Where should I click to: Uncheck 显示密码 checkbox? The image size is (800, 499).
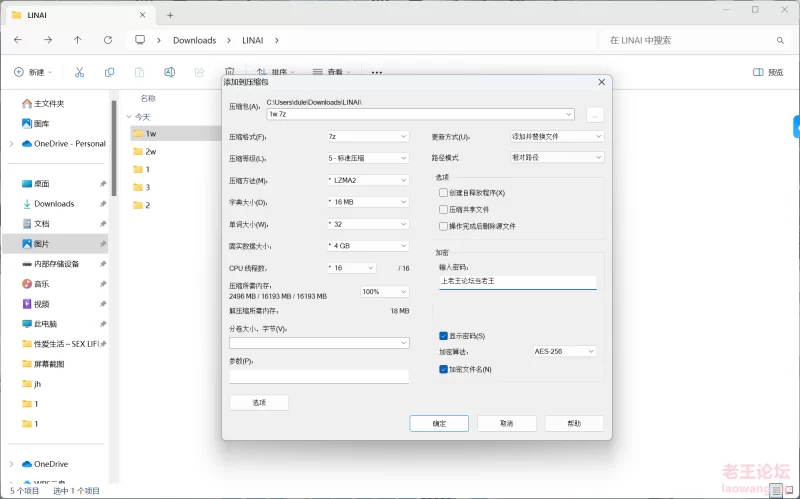tap(443, 336)
